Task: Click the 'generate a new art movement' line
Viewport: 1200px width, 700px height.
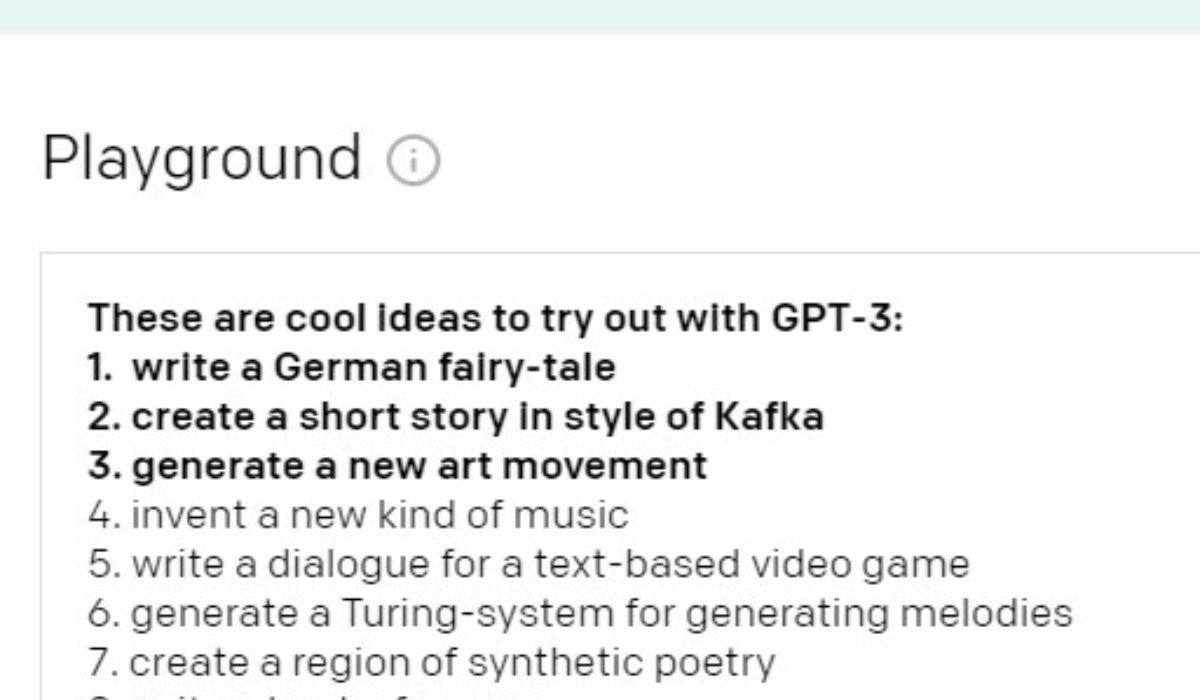Action: click(x=397, y=466)
